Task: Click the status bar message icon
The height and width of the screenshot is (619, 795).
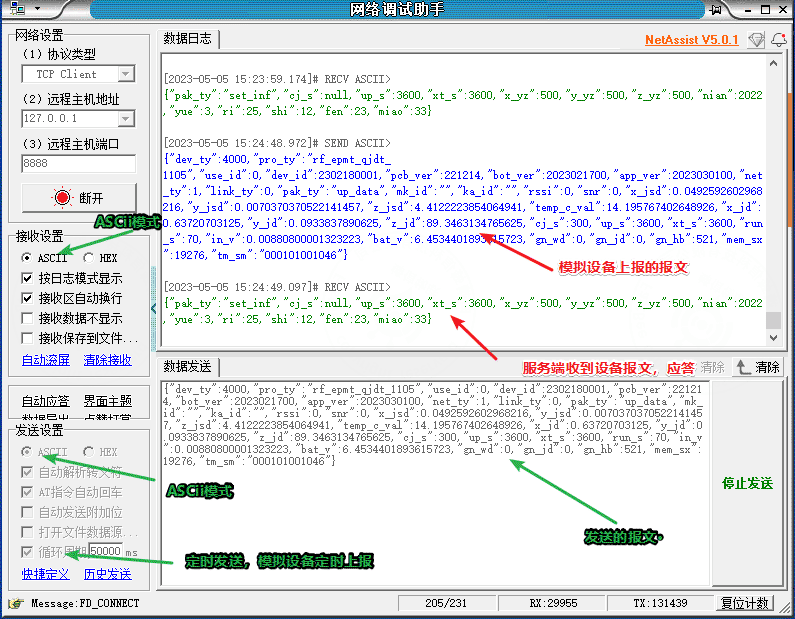Action: click(15, 603)
